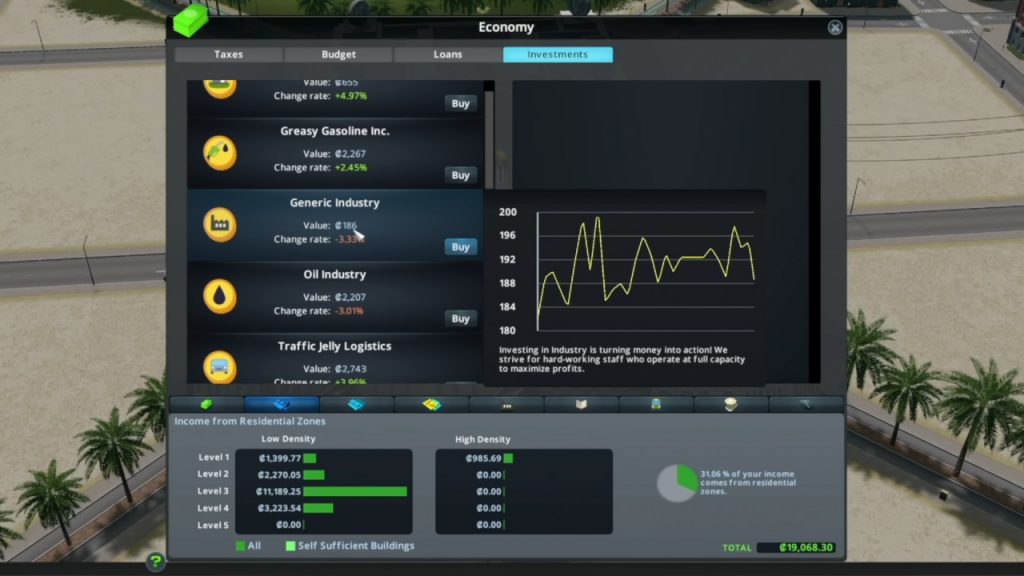Select the Oil Industry title
The width and height of the screenshot is (1024, 576).
point(334,275)
